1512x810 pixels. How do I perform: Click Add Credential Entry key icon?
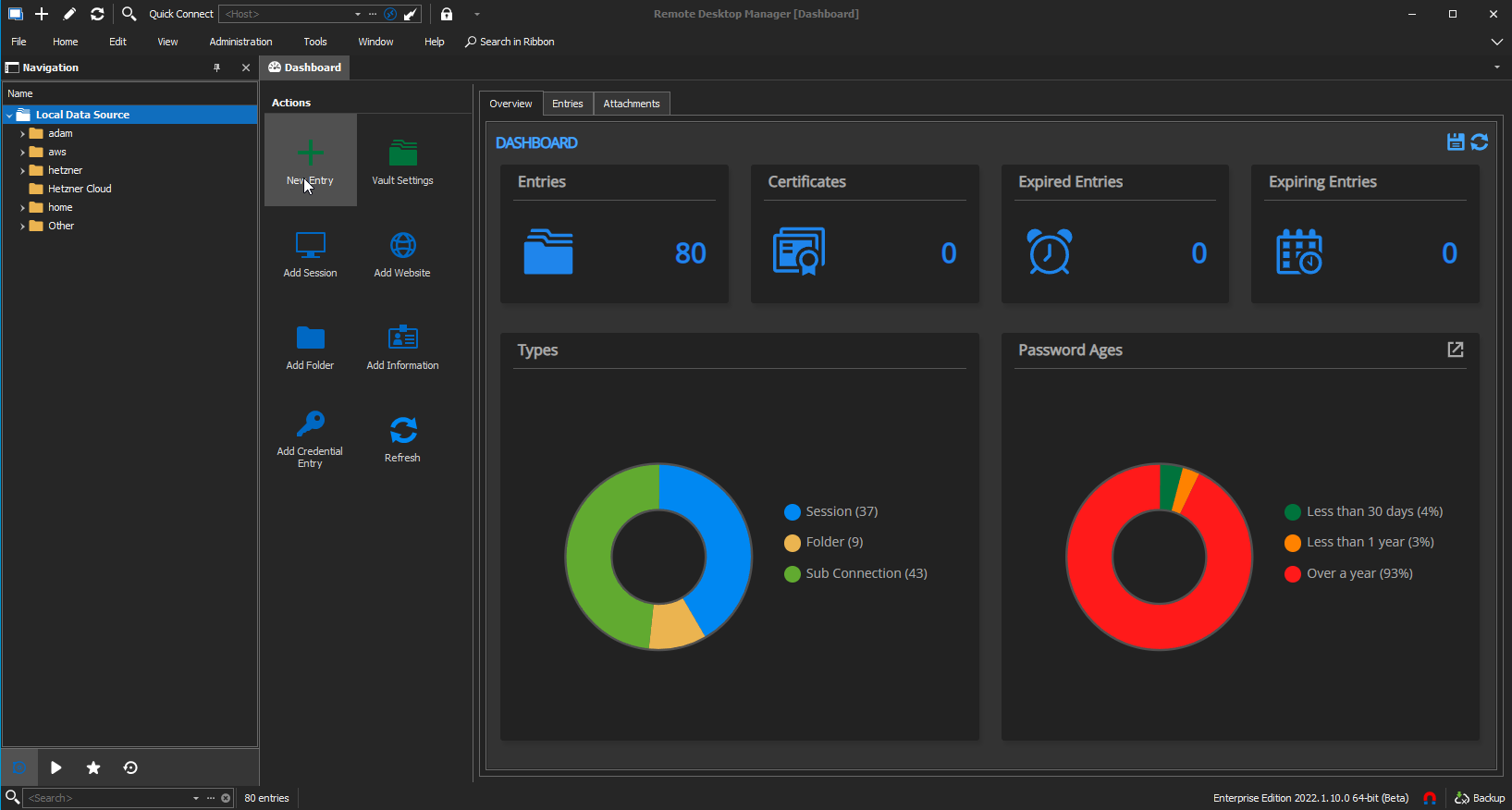pos(310,424)
